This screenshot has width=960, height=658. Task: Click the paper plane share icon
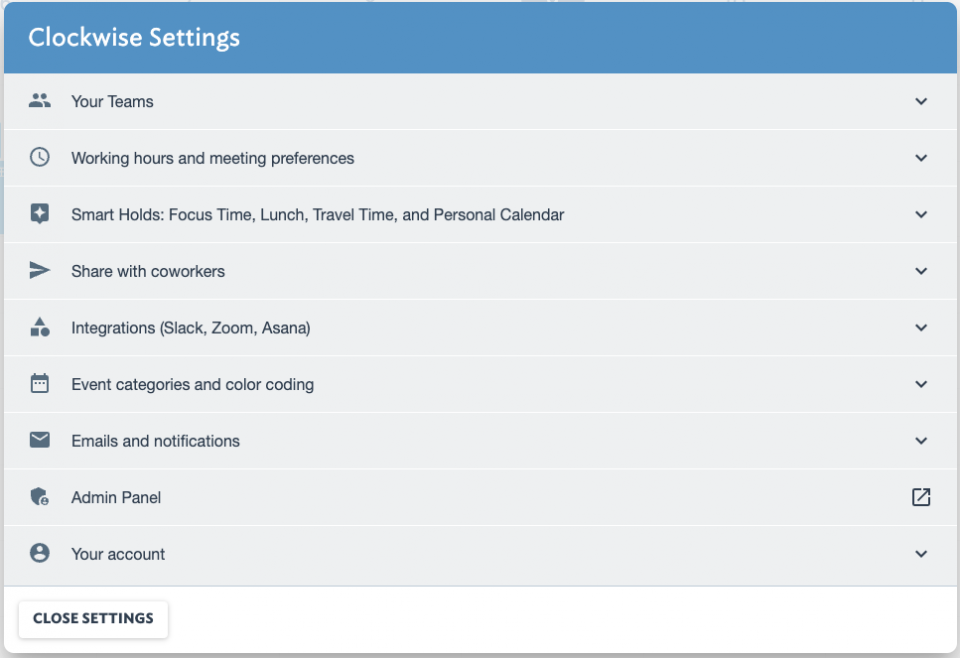(40, 271)
